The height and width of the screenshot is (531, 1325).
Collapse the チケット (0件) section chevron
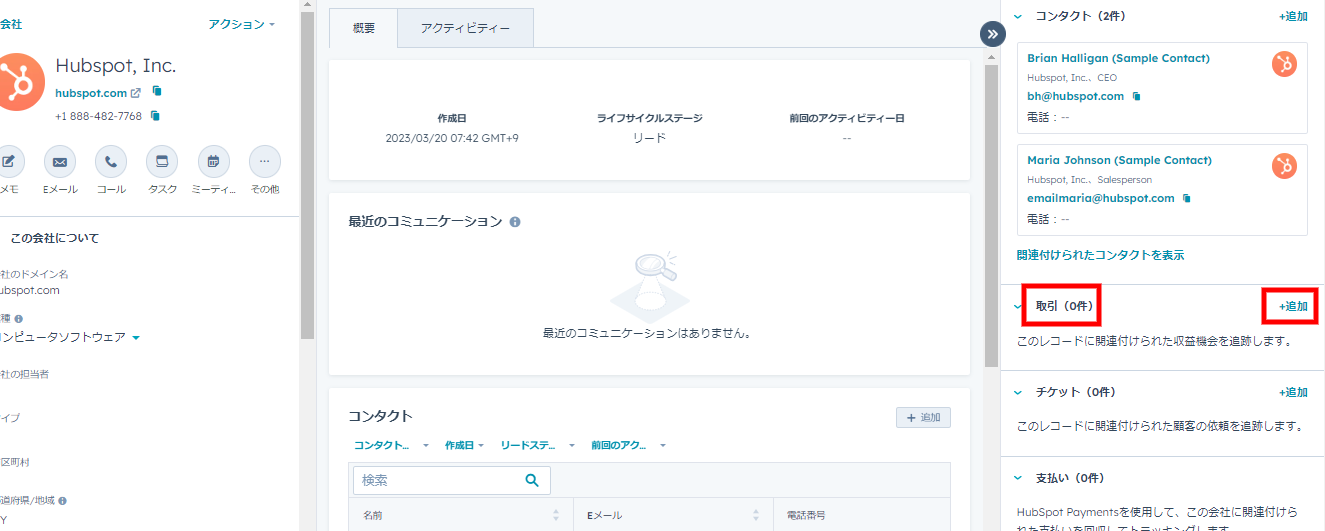pyautogui.click(x=1018, y=392)
